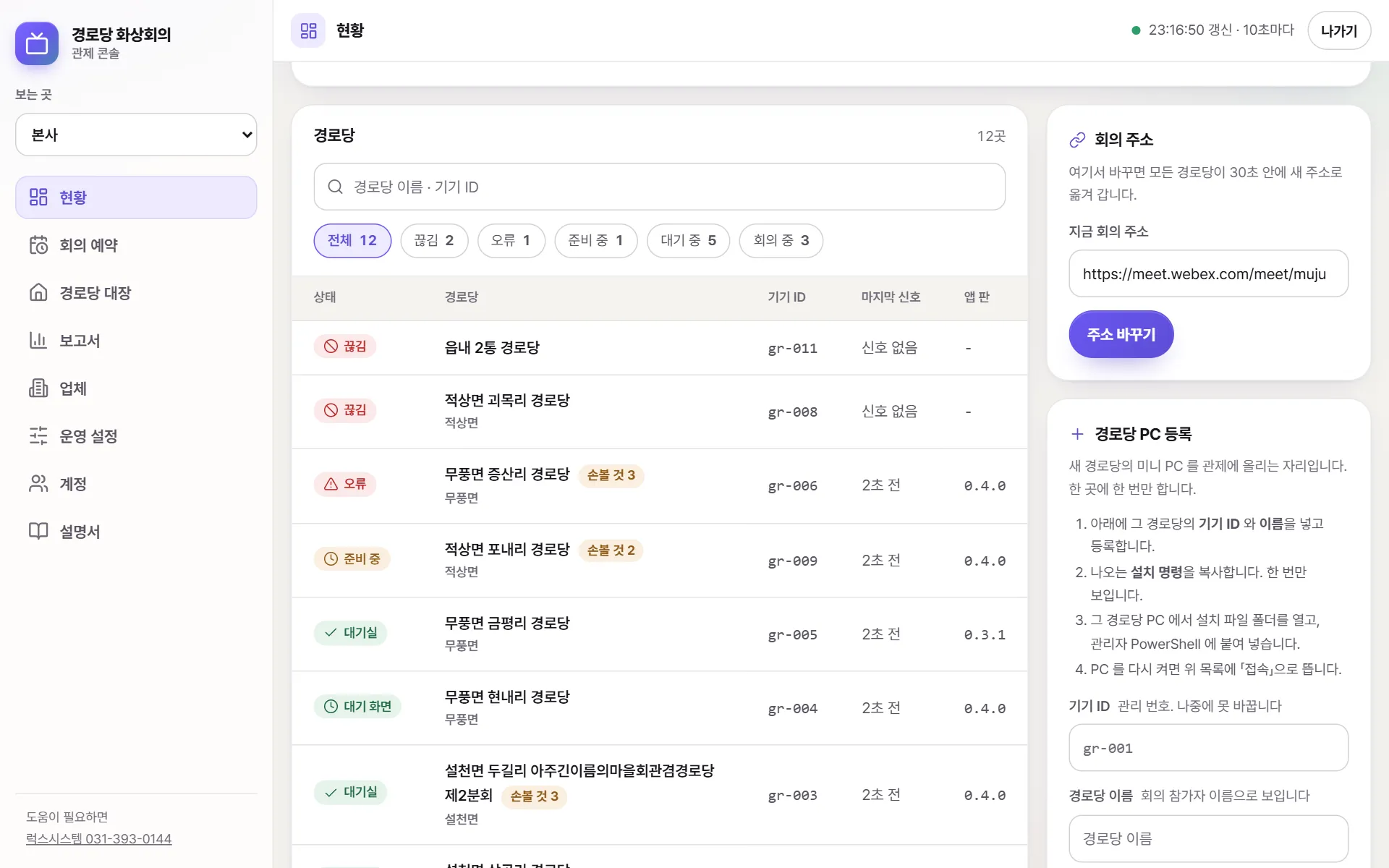Viewport: 1389px width, 868px height.
Task: Click the 운영 설정 sliders icon
Action: point(38,435)
